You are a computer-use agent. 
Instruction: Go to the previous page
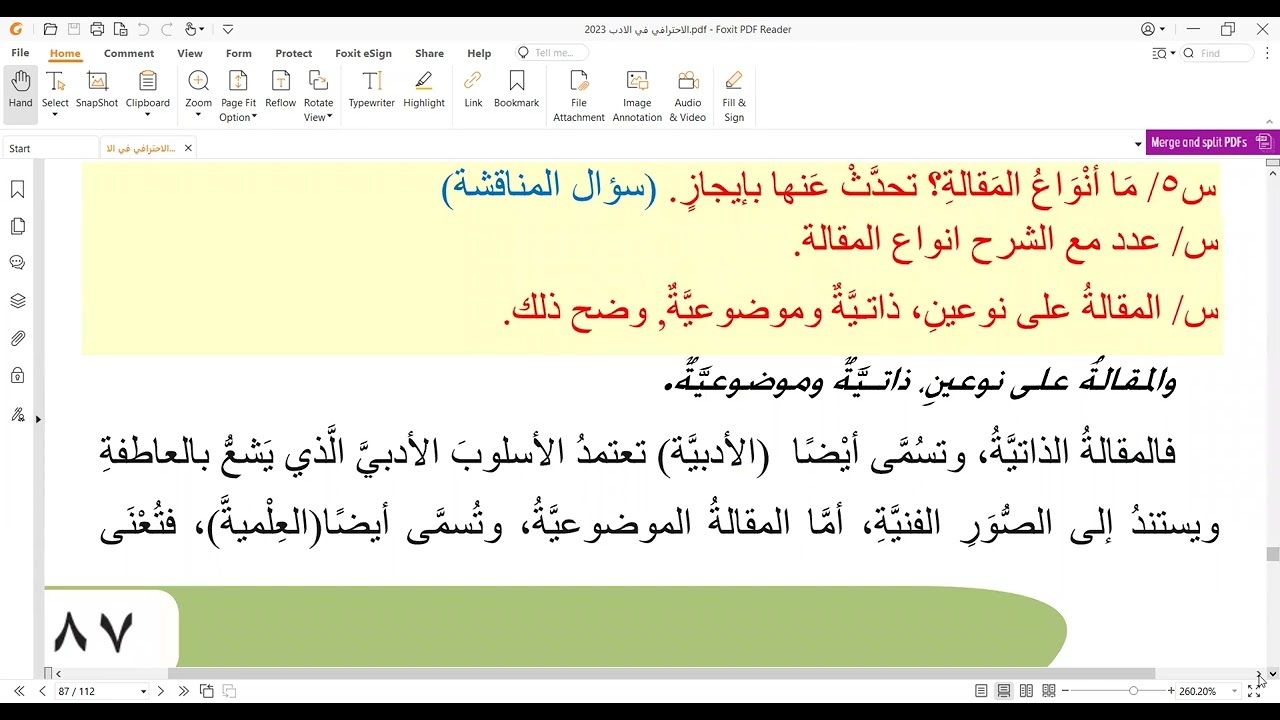[x=42, y=691]
